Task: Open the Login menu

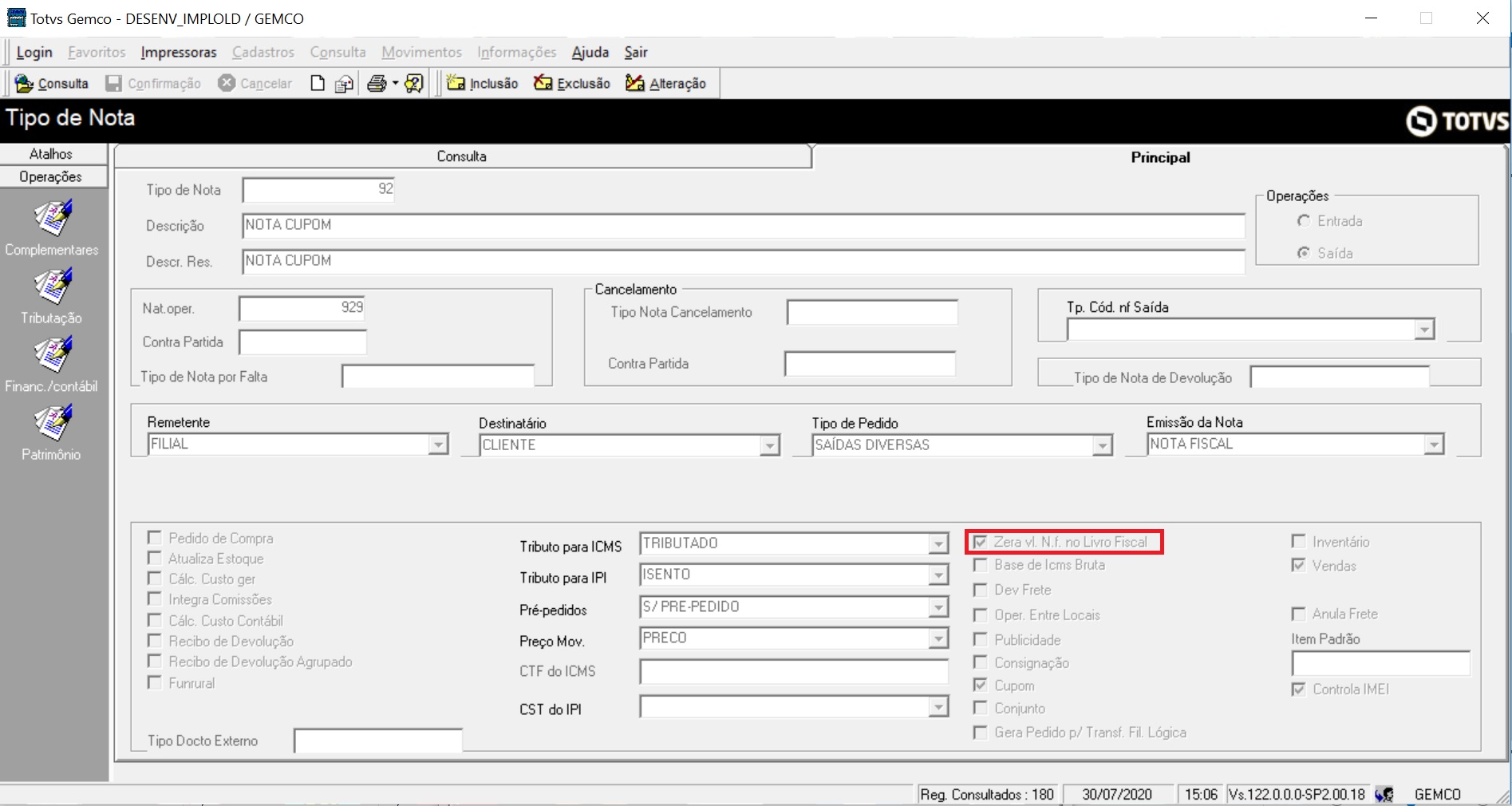Action: [34, 52]
